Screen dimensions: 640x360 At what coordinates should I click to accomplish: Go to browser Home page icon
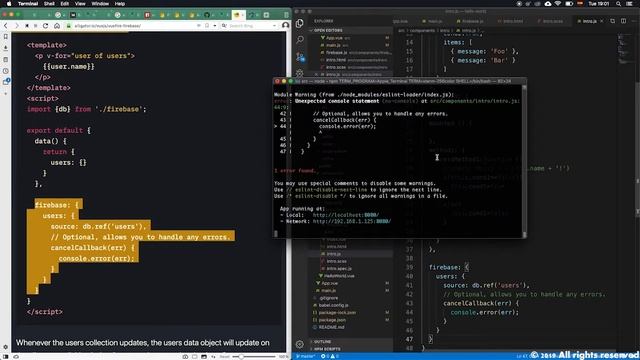57,26
